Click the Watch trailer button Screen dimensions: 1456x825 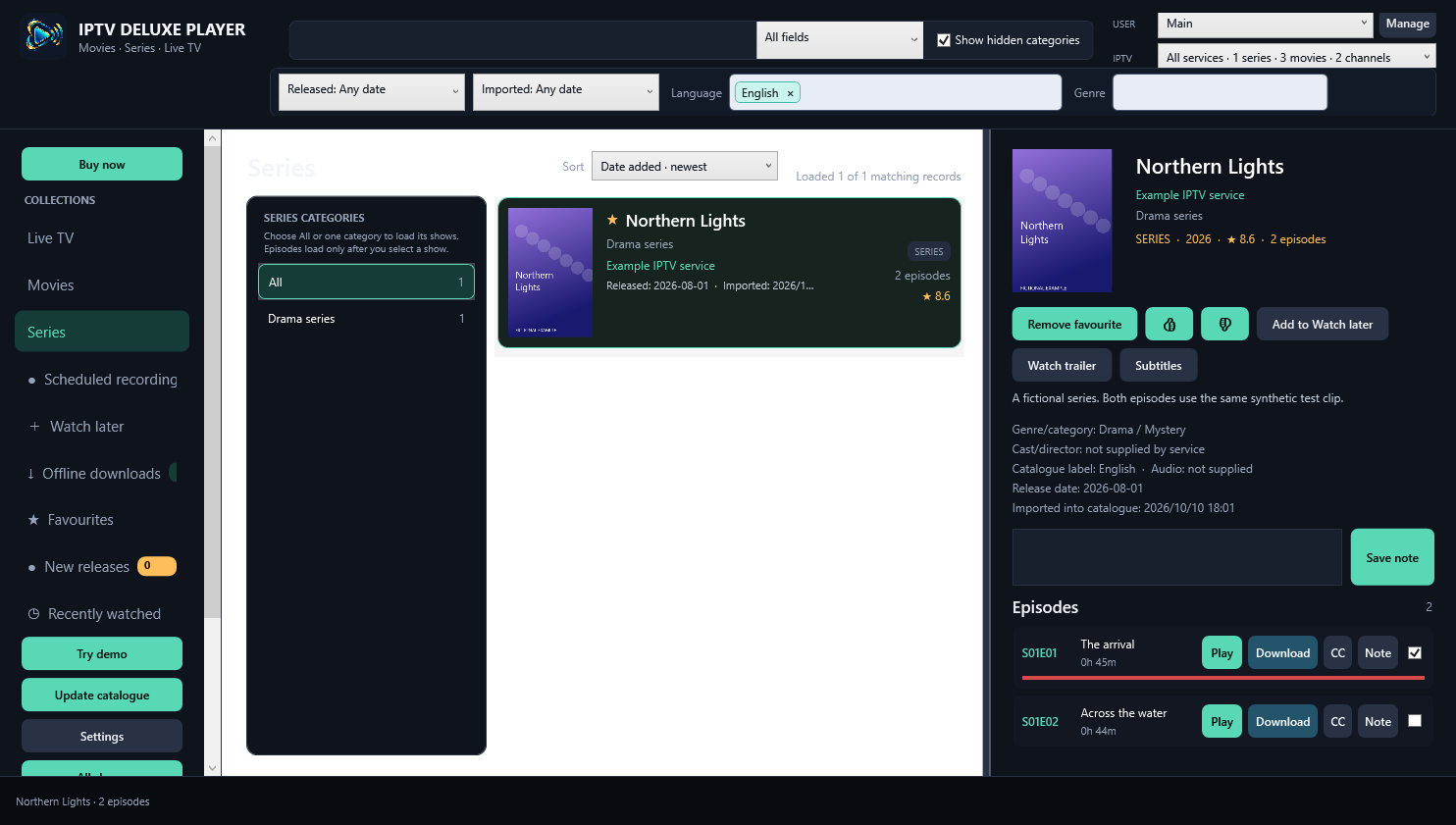(x=1062, y=365)
